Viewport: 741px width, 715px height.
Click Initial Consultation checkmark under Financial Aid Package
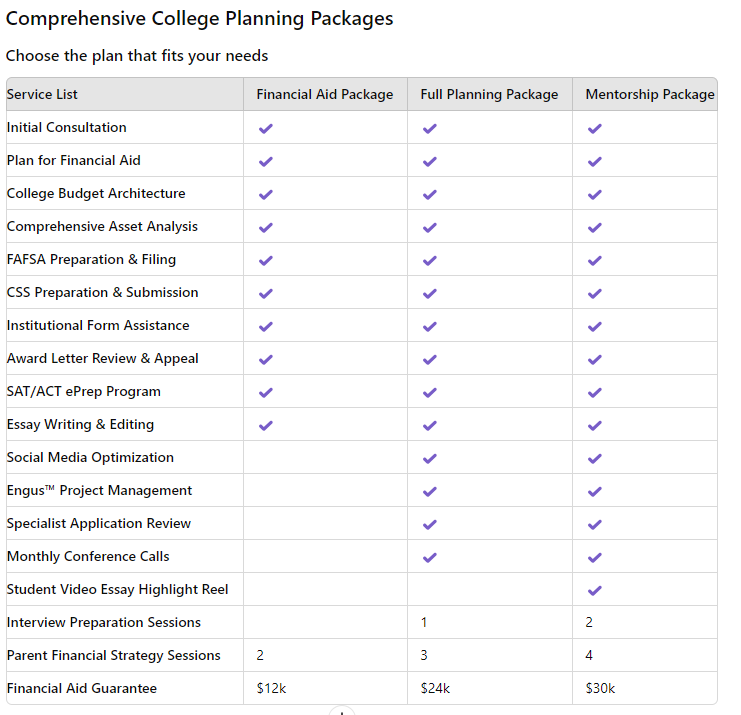tap(265, 128)
